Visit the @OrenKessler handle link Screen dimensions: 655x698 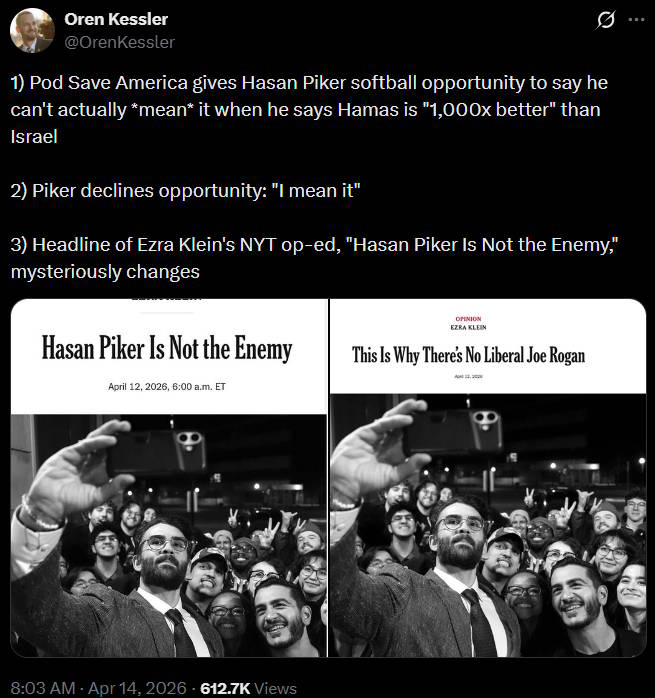pyautogui.click(x=119, y=42)
